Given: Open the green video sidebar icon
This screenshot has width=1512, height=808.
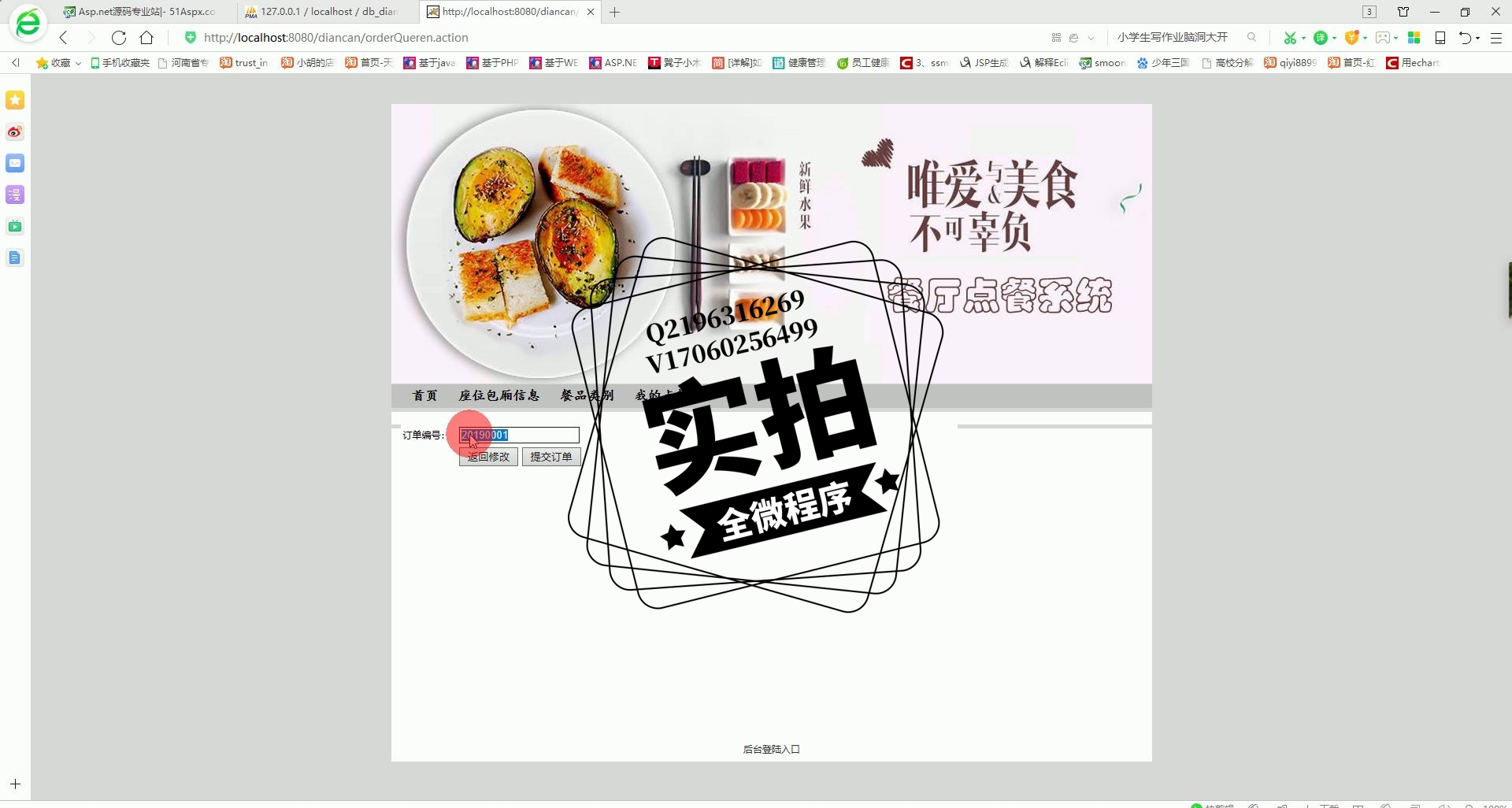Looking at the screenshot, I should pyautogui.click(x=15, y=226).
